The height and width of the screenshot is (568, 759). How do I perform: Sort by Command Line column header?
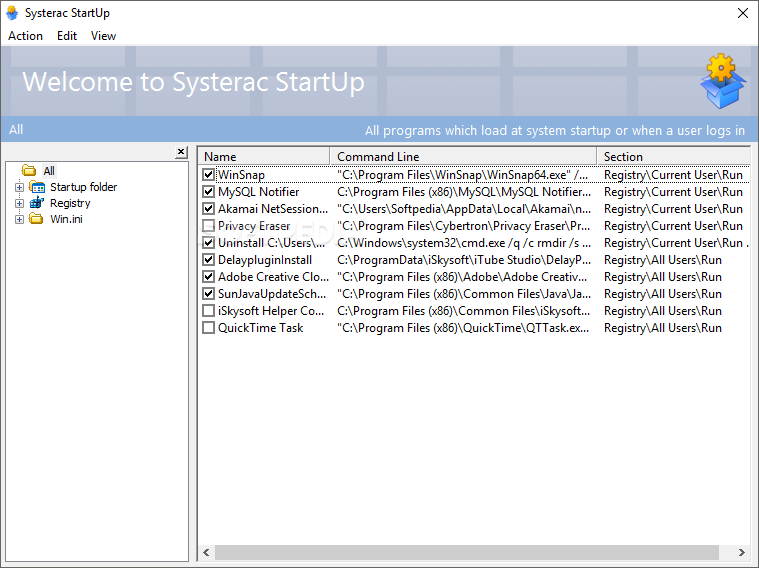point(463,156)
